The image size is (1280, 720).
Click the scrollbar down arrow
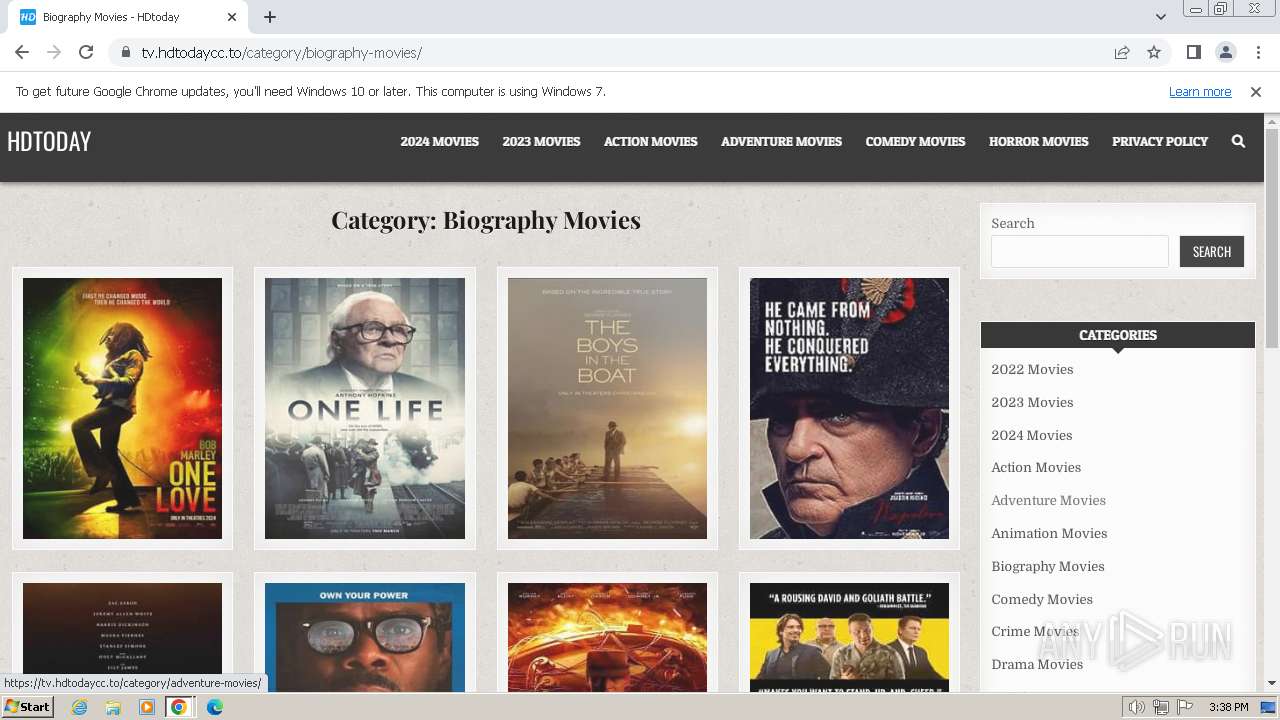click(1272, 683)
